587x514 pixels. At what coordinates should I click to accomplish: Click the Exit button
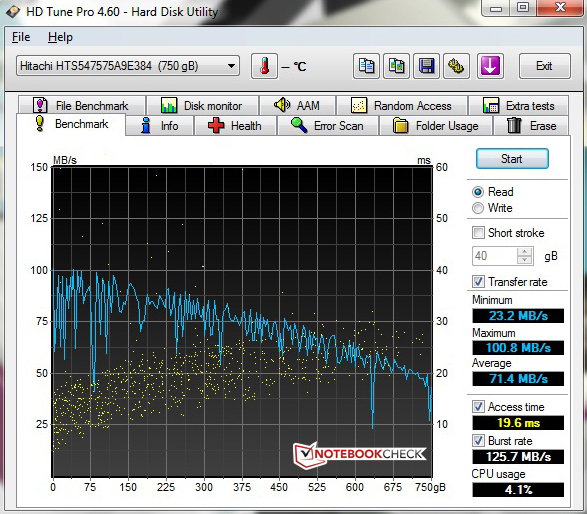coord(545,66)
